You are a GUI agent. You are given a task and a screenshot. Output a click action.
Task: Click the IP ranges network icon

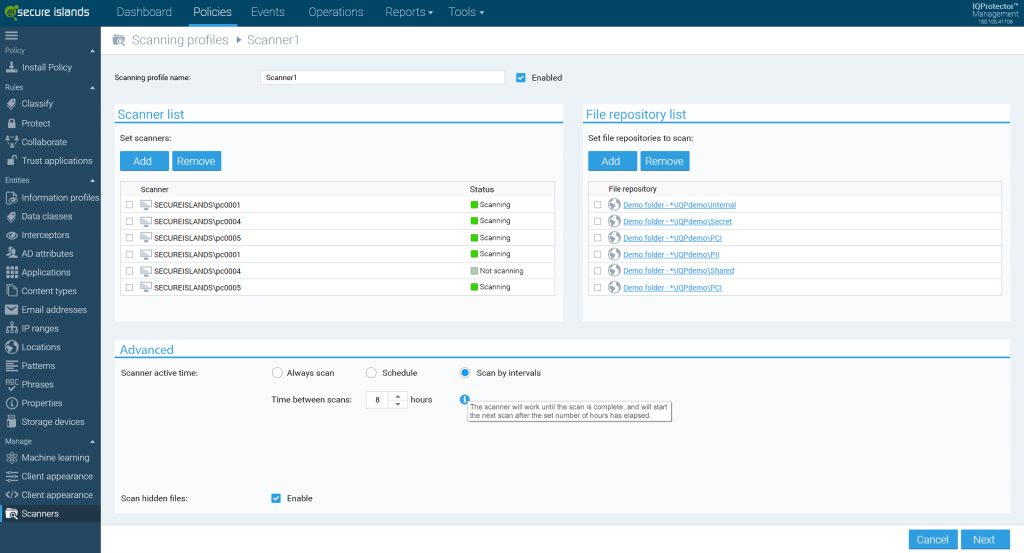click(11, 328)
